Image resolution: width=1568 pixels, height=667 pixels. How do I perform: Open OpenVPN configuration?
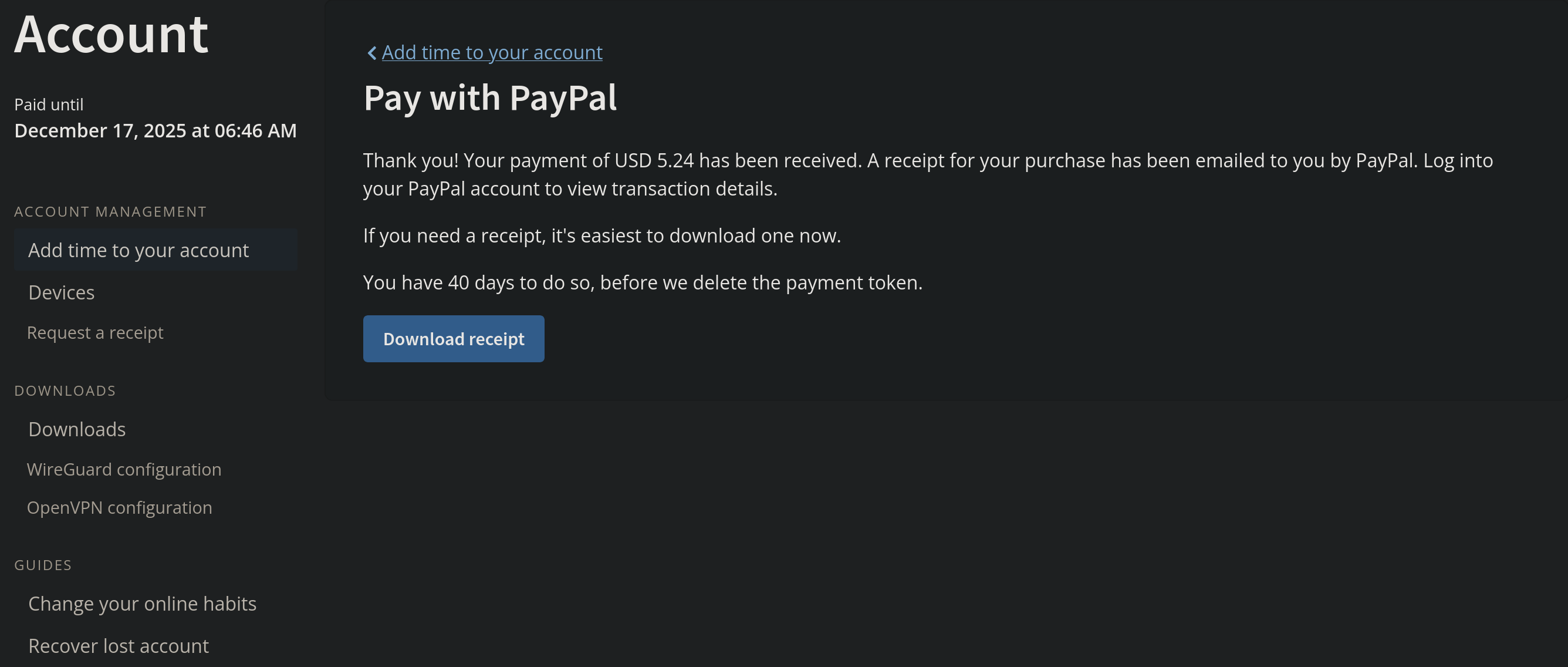[x=119, y=507]
